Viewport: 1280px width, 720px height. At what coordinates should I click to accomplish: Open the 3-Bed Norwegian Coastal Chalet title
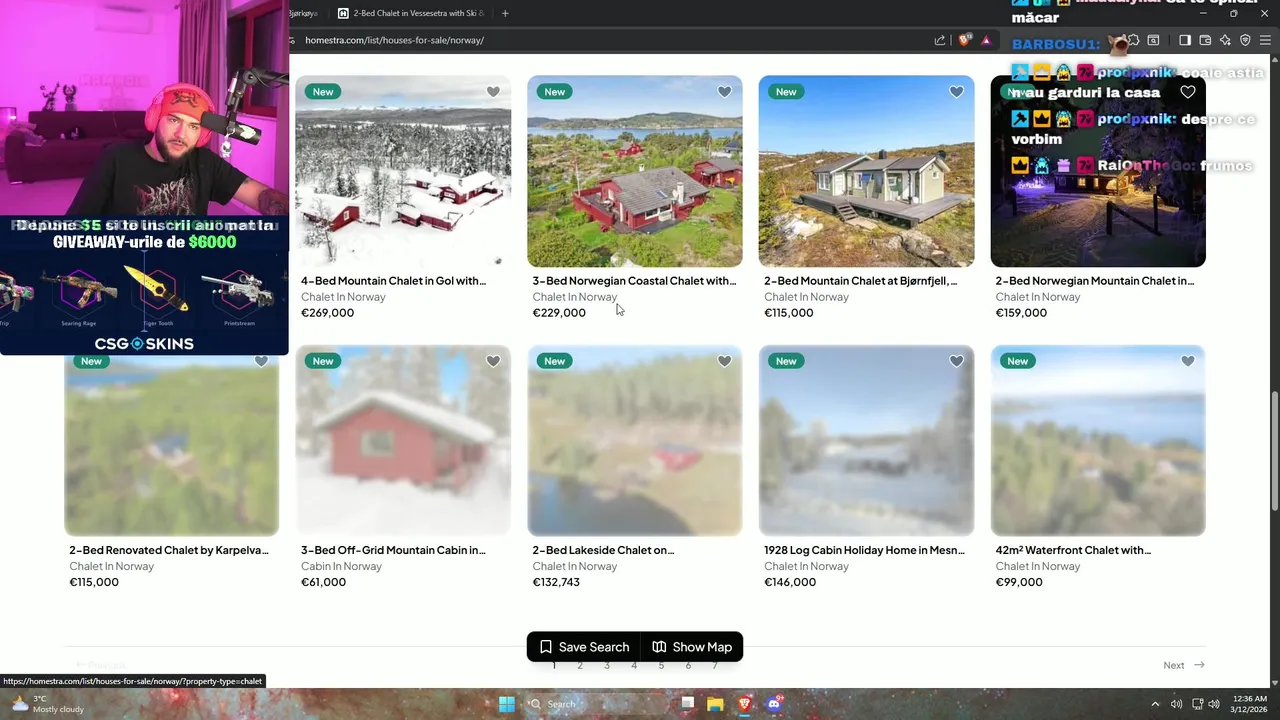[634, 281]
